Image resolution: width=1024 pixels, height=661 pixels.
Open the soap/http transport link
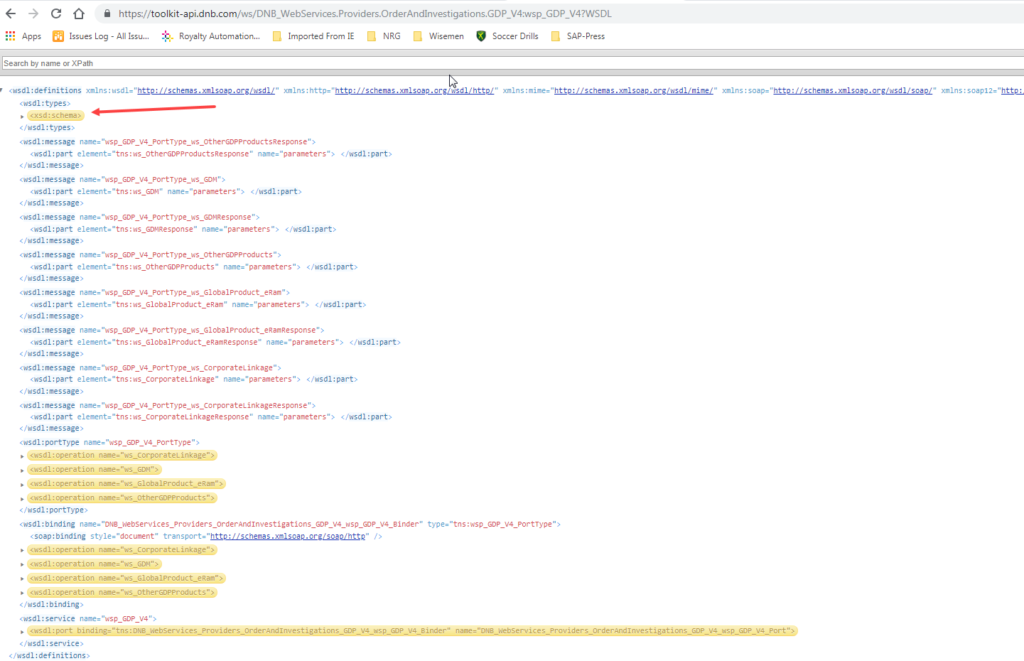point(287,536)
